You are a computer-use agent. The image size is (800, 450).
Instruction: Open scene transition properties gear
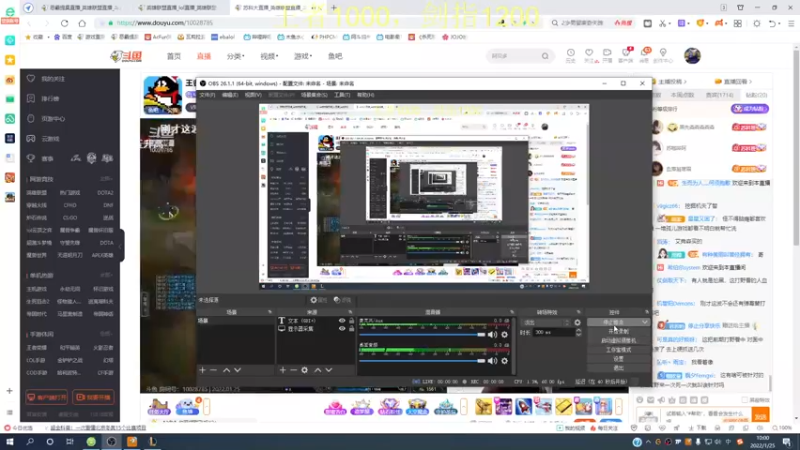577,322
